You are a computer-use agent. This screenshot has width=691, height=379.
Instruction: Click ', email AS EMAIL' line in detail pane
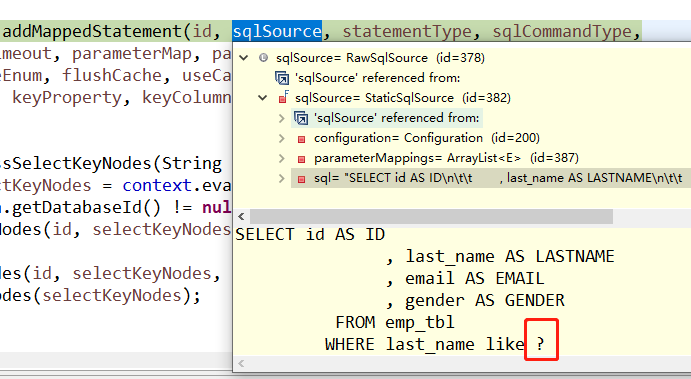pos(465,279)
